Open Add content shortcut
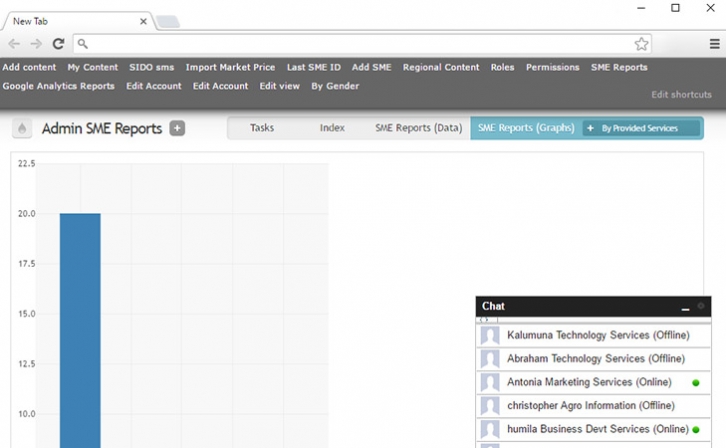 (29, 67)
